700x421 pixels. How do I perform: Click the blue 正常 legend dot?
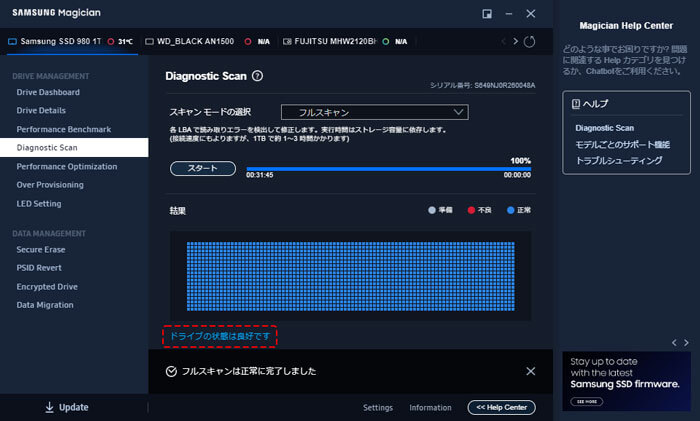[x=510, y=210]
